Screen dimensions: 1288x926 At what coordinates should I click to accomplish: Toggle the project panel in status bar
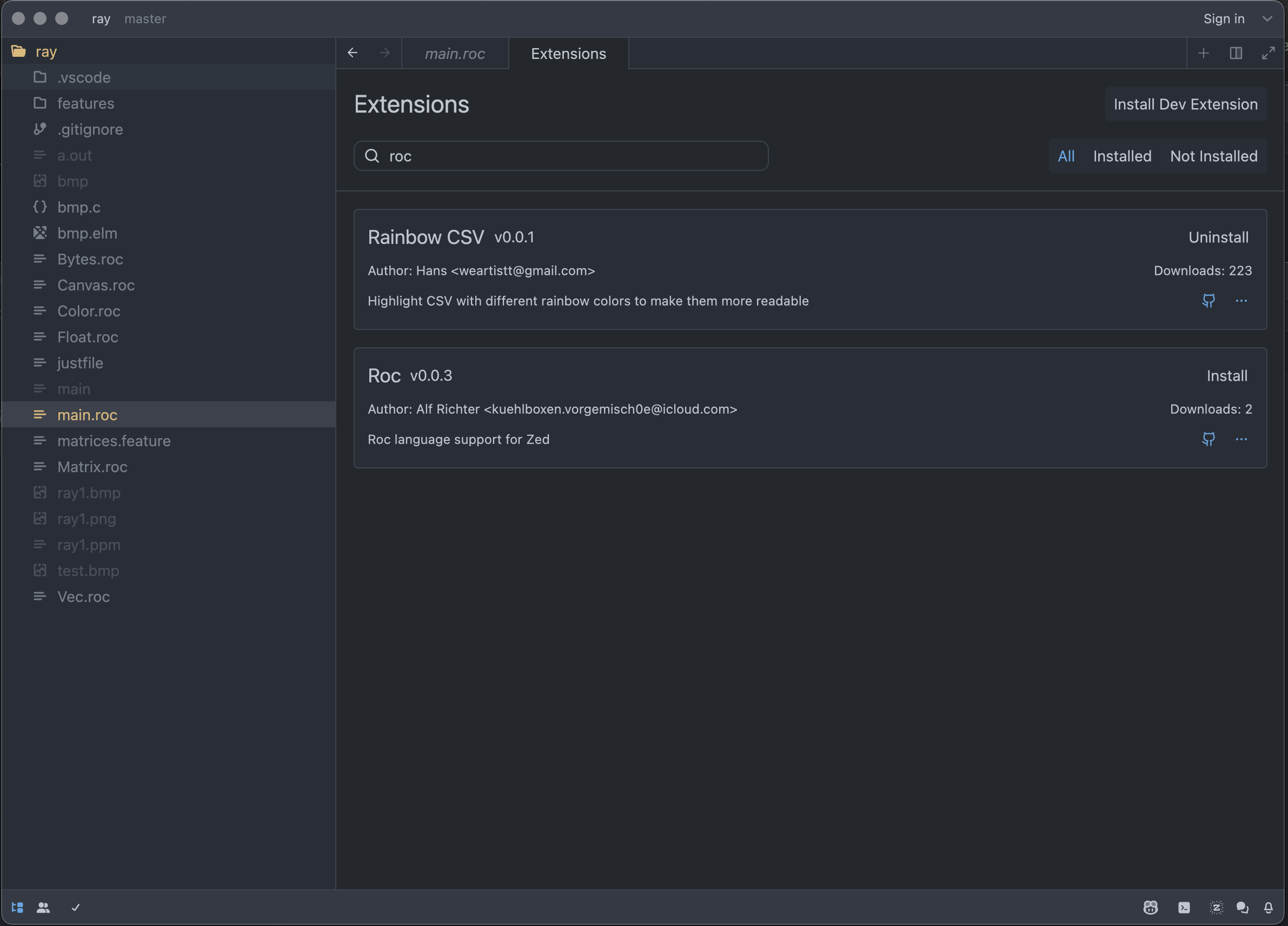click(x=18, y=907)
